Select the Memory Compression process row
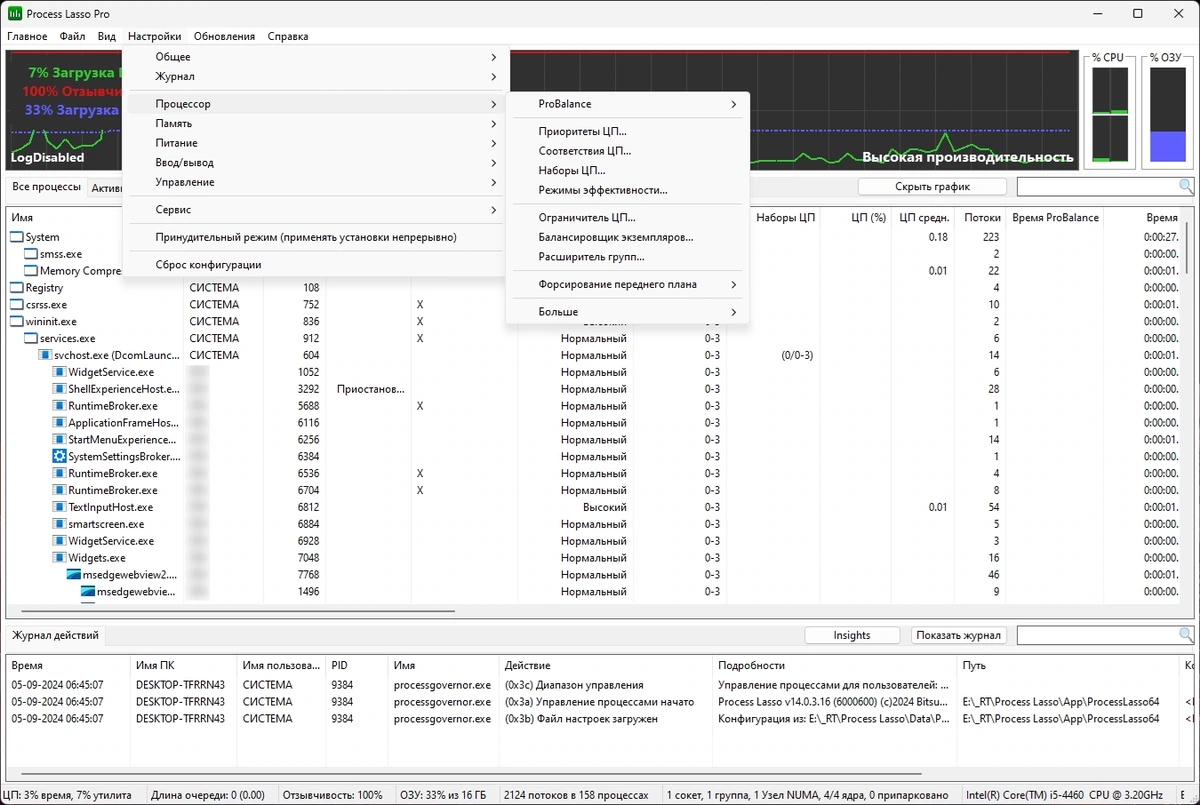This screenshot has width=1200, height=805. pyautogui.click(x=595, y=271)
